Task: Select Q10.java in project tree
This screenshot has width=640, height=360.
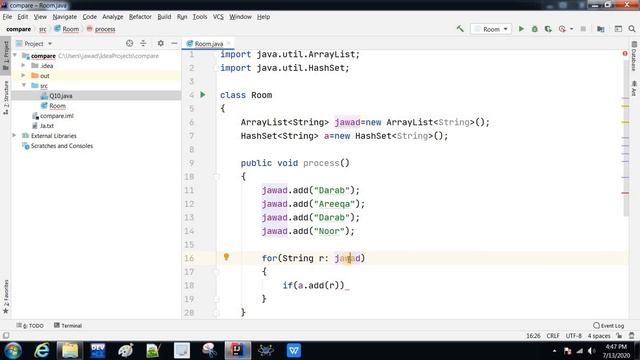Action: 60,96
